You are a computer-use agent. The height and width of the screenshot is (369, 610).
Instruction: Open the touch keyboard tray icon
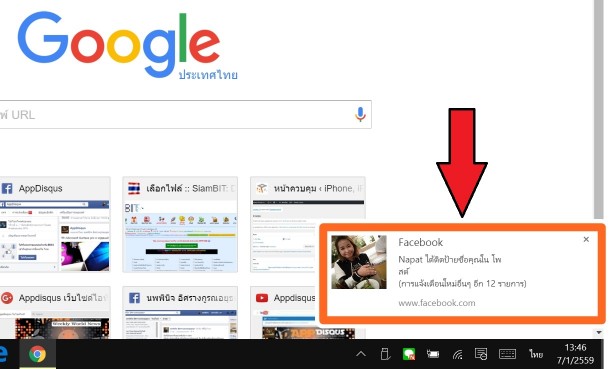(507, 354)
